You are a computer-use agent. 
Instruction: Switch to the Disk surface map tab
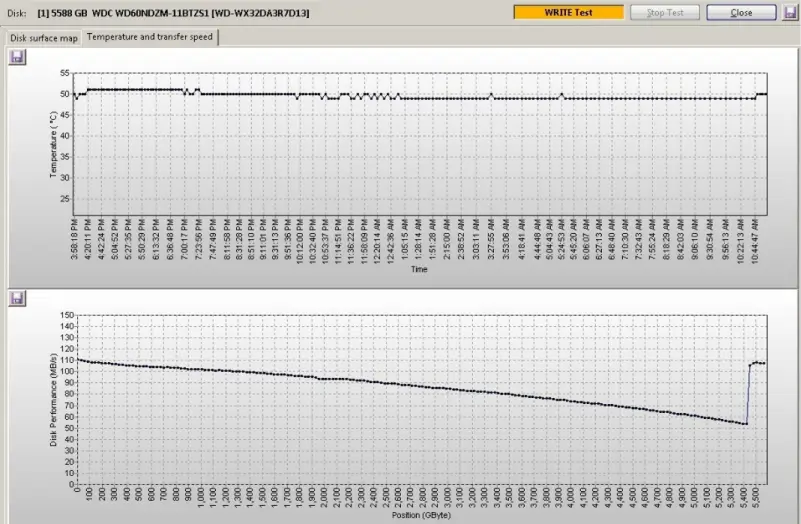point(43,38)
